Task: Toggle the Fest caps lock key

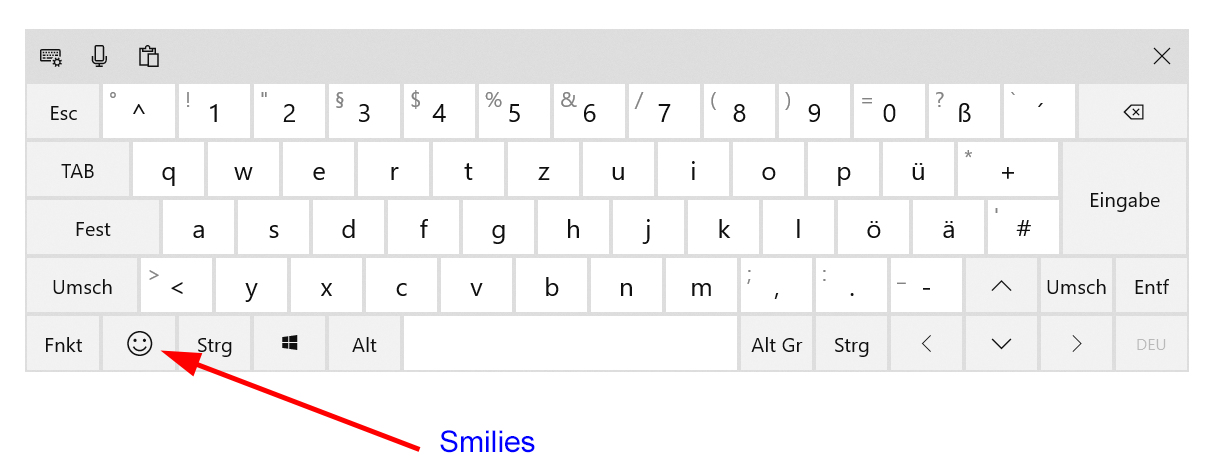Action: coord(93,229)
